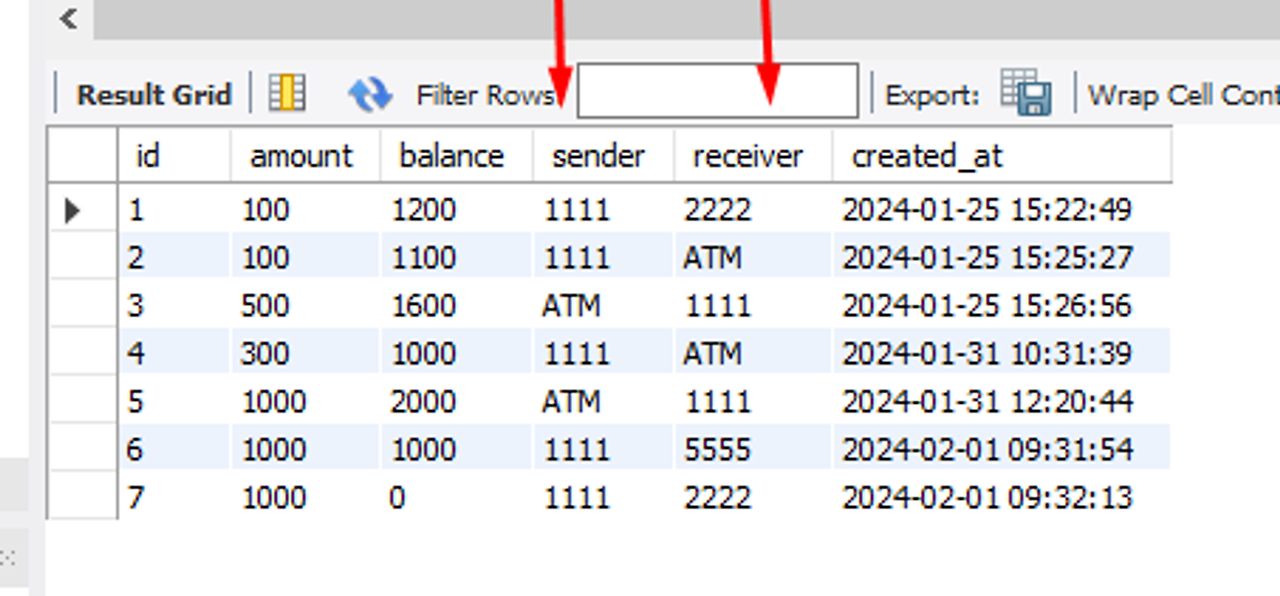Select balance cell showing 2000
This screenshot has width=1280, height=596.
456,402
